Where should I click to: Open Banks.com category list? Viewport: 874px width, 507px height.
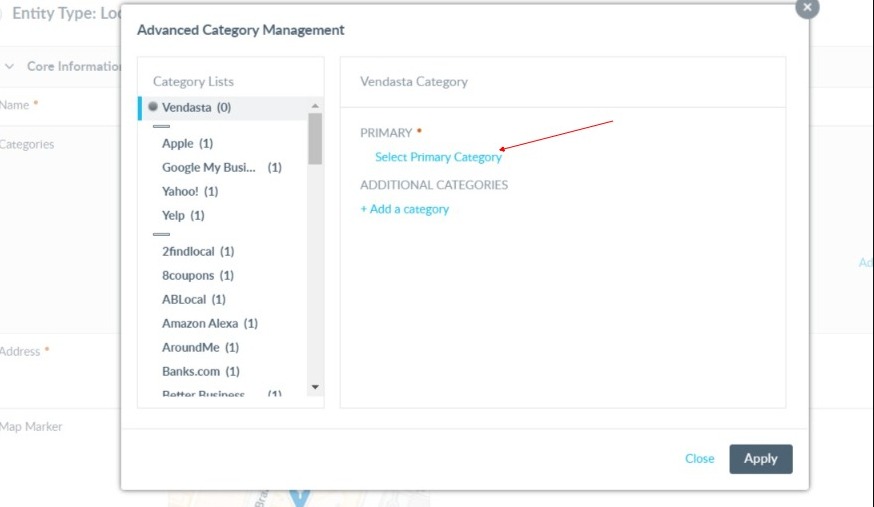point(201,372)
